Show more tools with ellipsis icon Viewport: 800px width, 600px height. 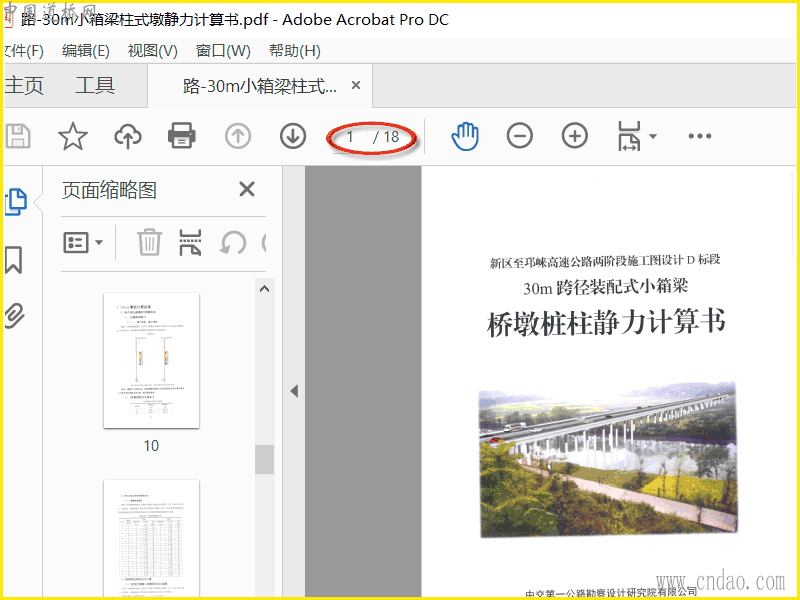[x=699, y=136]
